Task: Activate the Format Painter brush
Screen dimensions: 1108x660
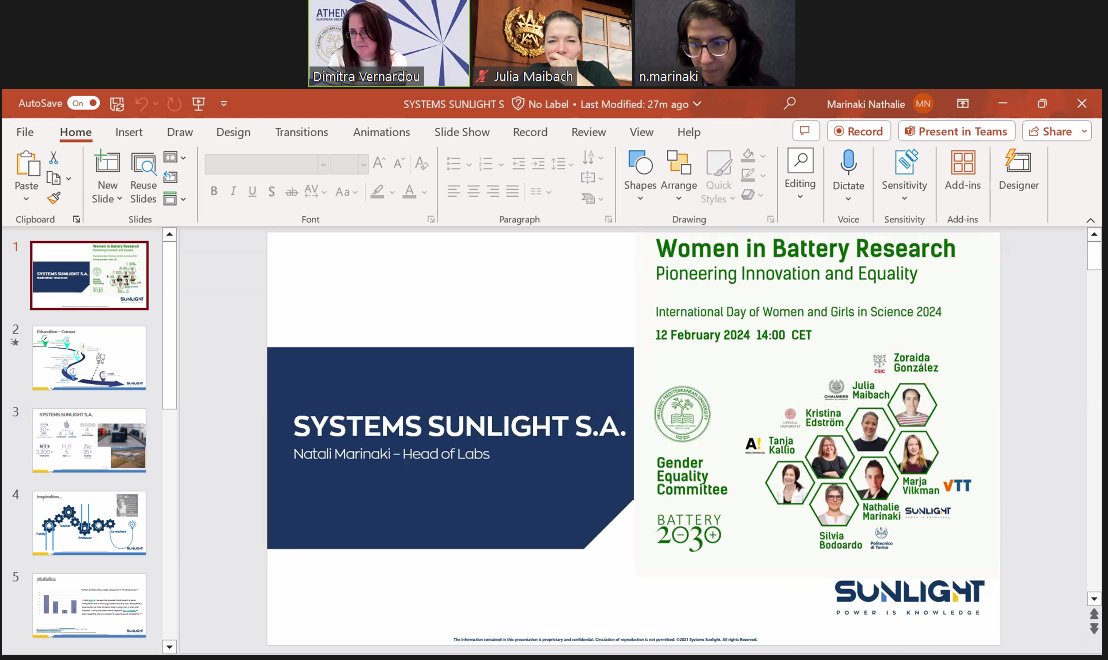Action: point(54,198)
